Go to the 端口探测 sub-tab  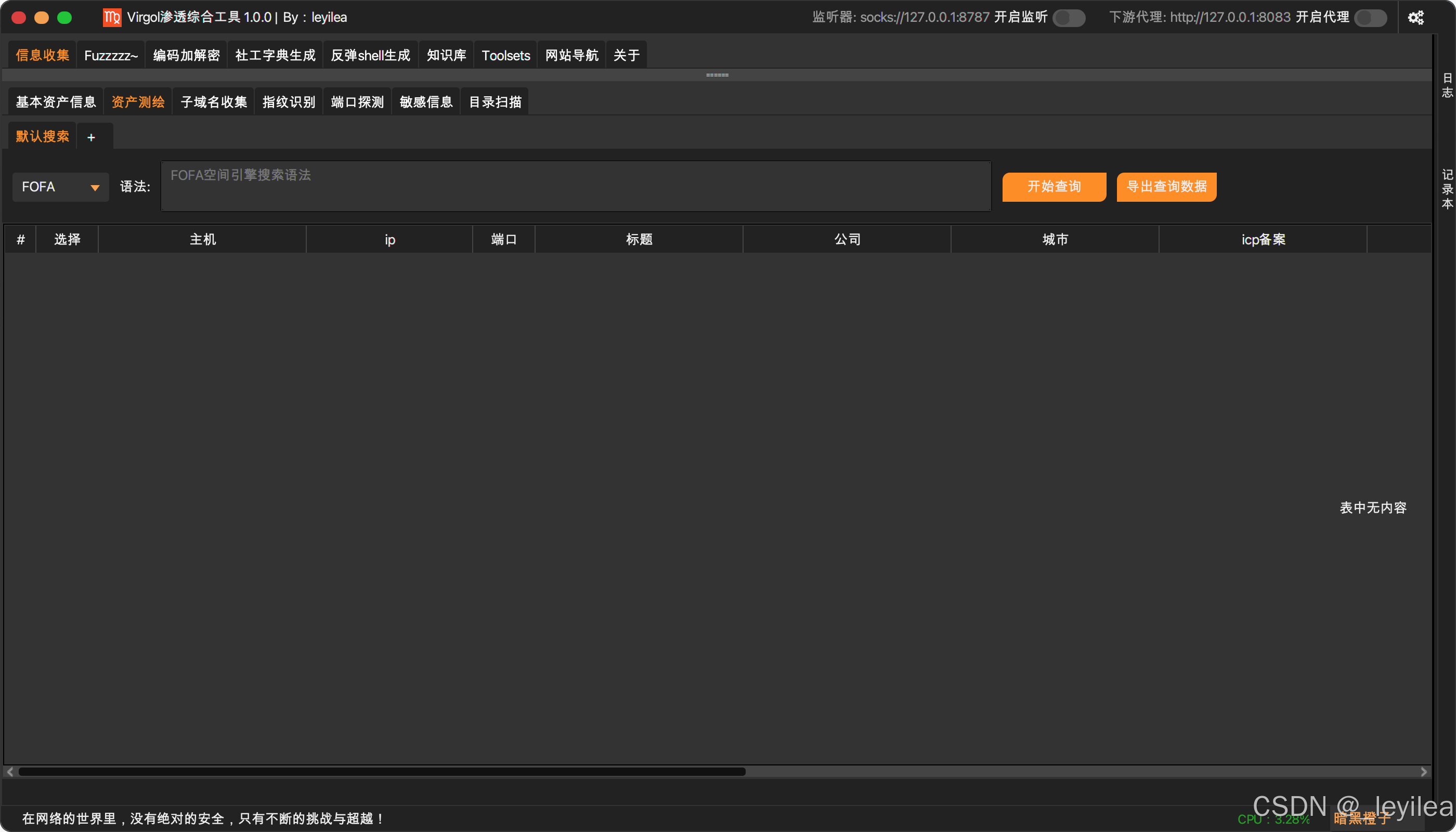357,102
